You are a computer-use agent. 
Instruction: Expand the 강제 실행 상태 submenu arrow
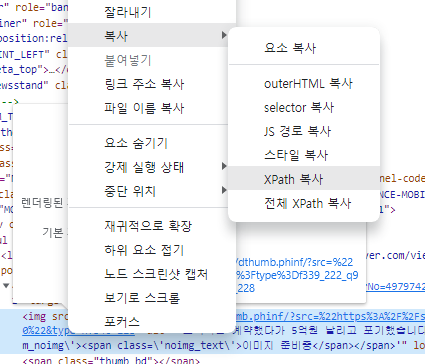[x=224, y=166]
